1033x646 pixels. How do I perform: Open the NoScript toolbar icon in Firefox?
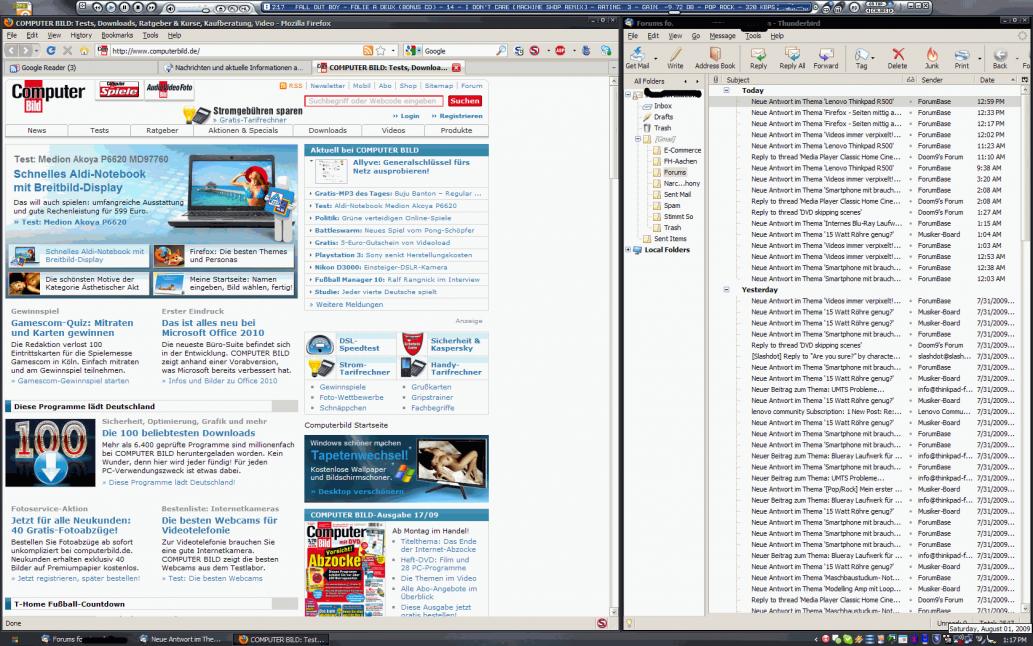point(534,51)
